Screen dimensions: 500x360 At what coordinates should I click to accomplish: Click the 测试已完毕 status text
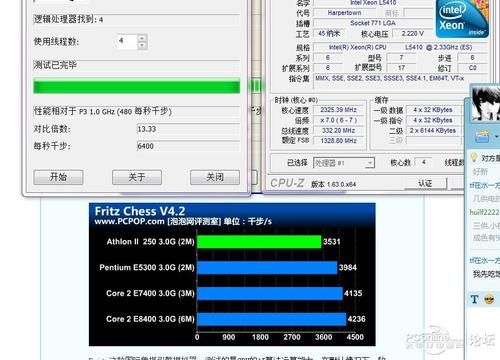pyautogui.click(x=55, y=65)
